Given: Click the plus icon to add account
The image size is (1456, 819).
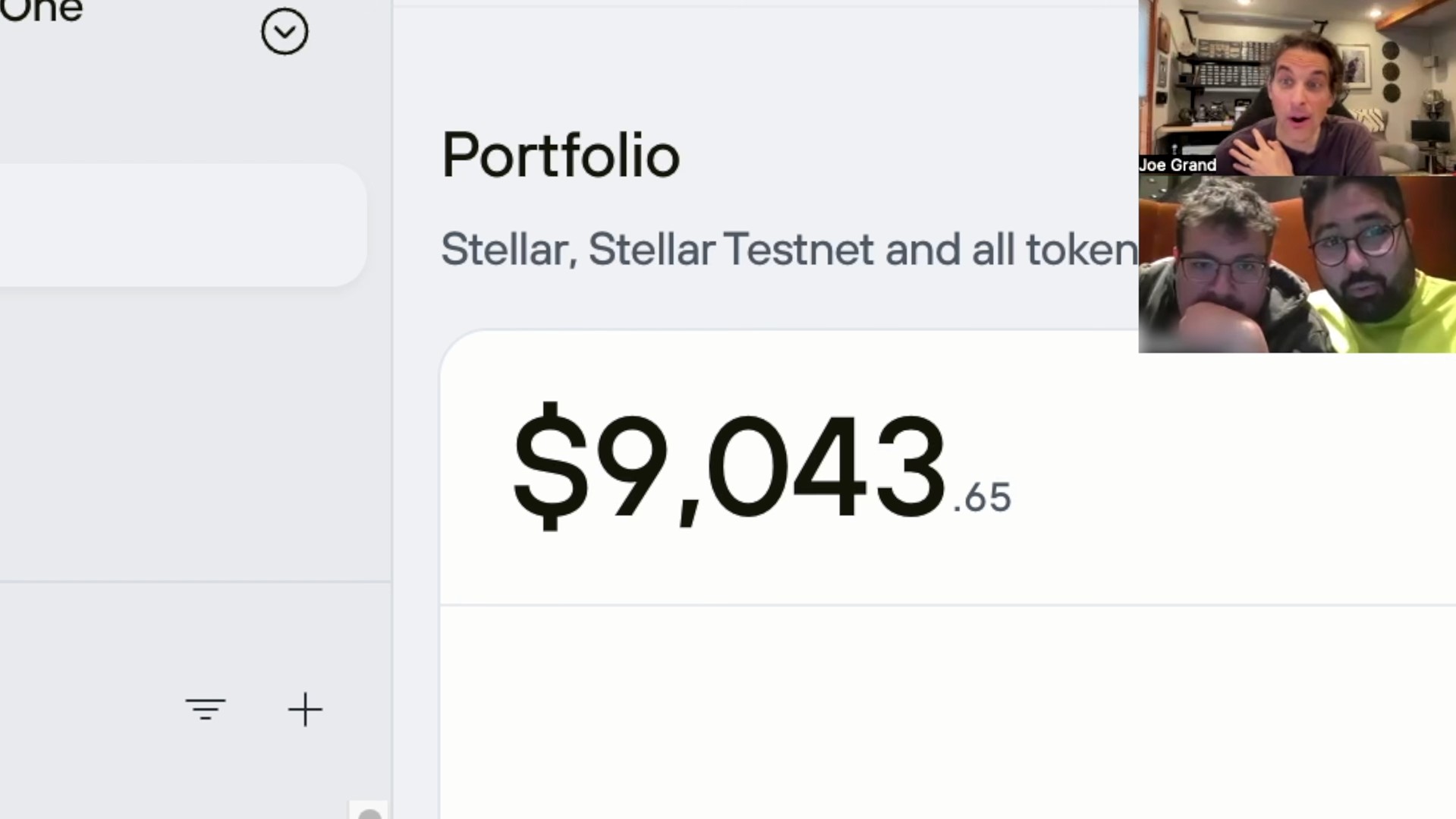Looking at the screenshot, I should (x=305, y=710).
